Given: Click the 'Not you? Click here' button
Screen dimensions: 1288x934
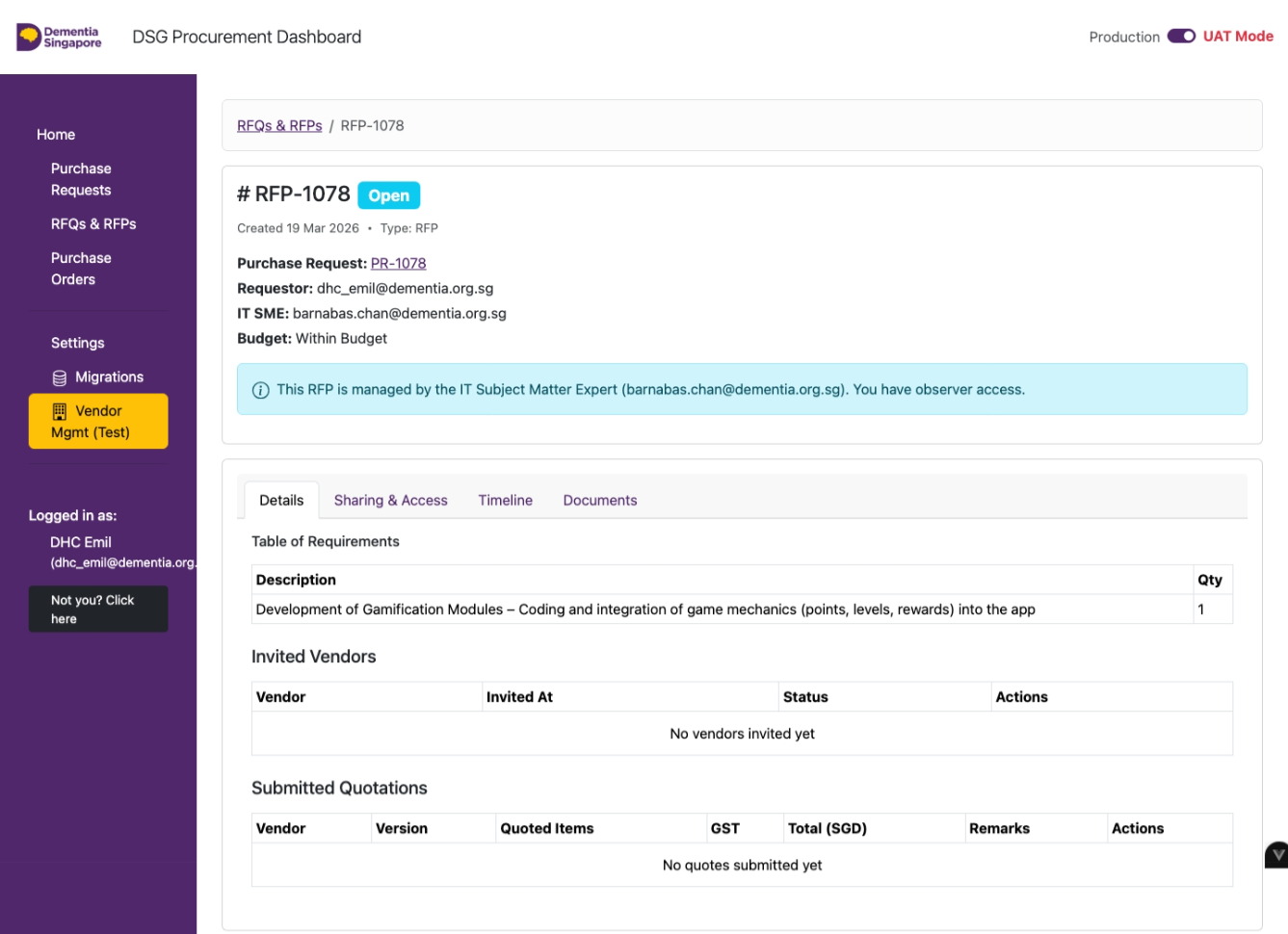Looking at the screenshot, I should 98,610.
